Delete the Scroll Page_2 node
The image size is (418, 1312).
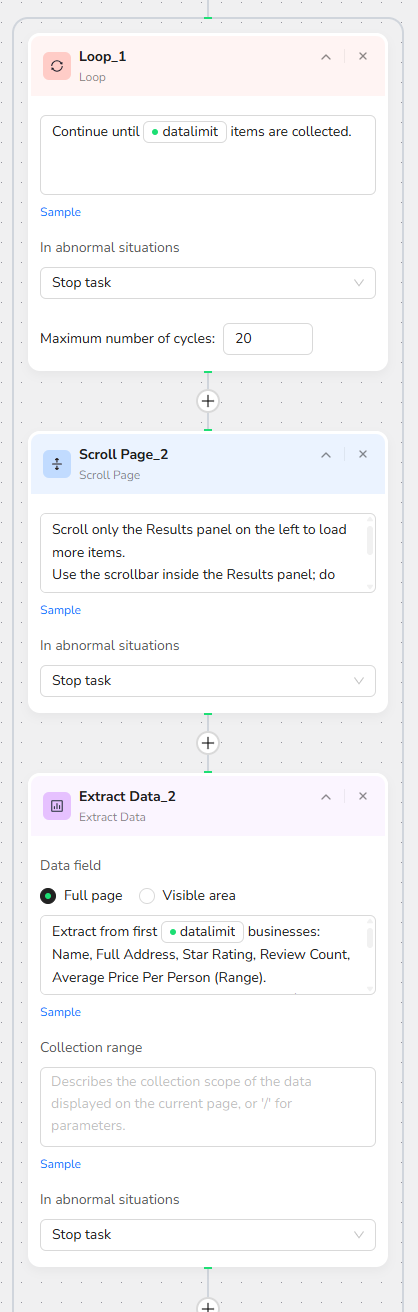(363, 455)
